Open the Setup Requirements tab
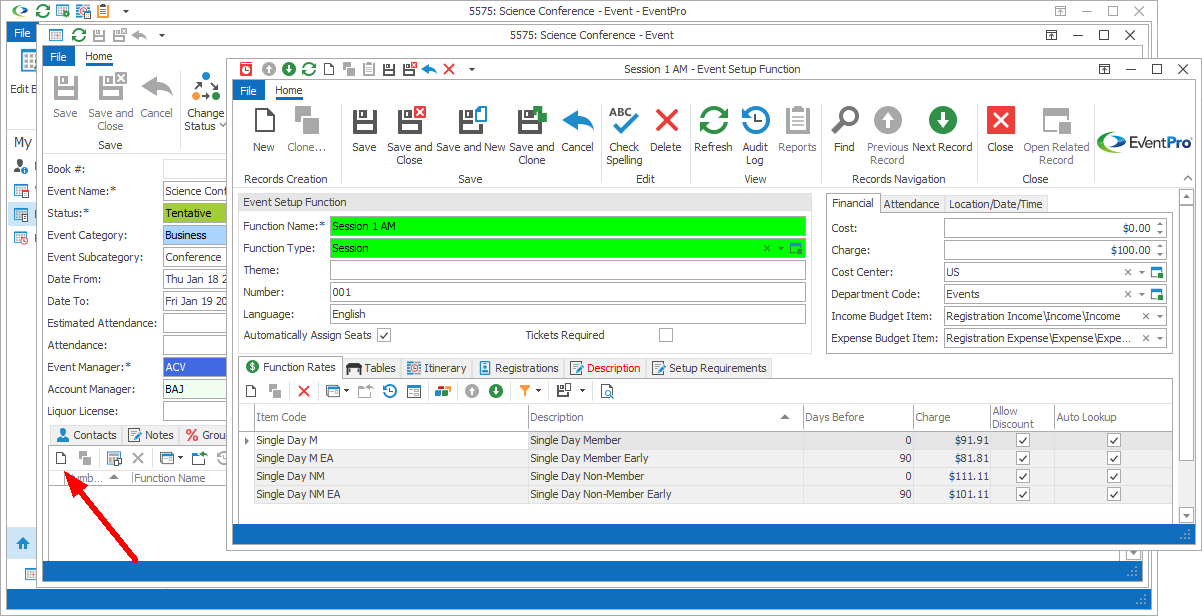 tap(710, 368)
